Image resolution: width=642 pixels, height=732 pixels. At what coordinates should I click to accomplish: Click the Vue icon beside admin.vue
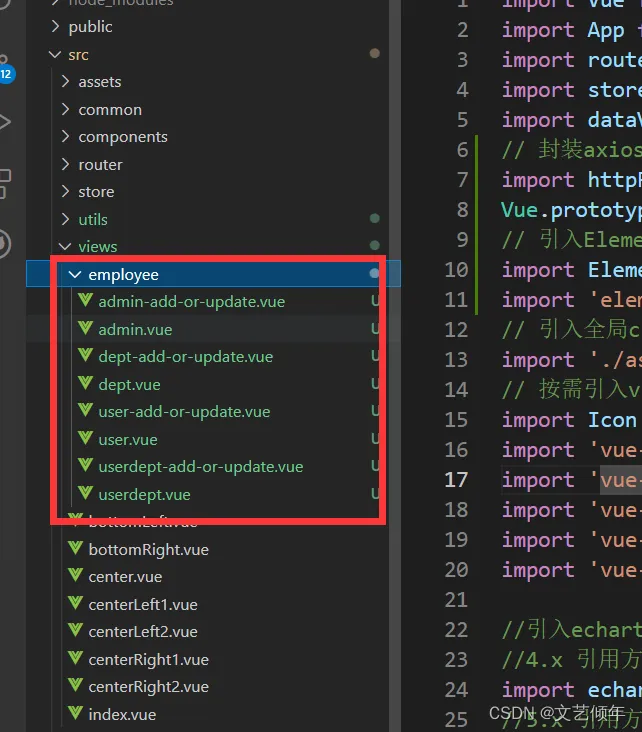[x=86, y=329]
